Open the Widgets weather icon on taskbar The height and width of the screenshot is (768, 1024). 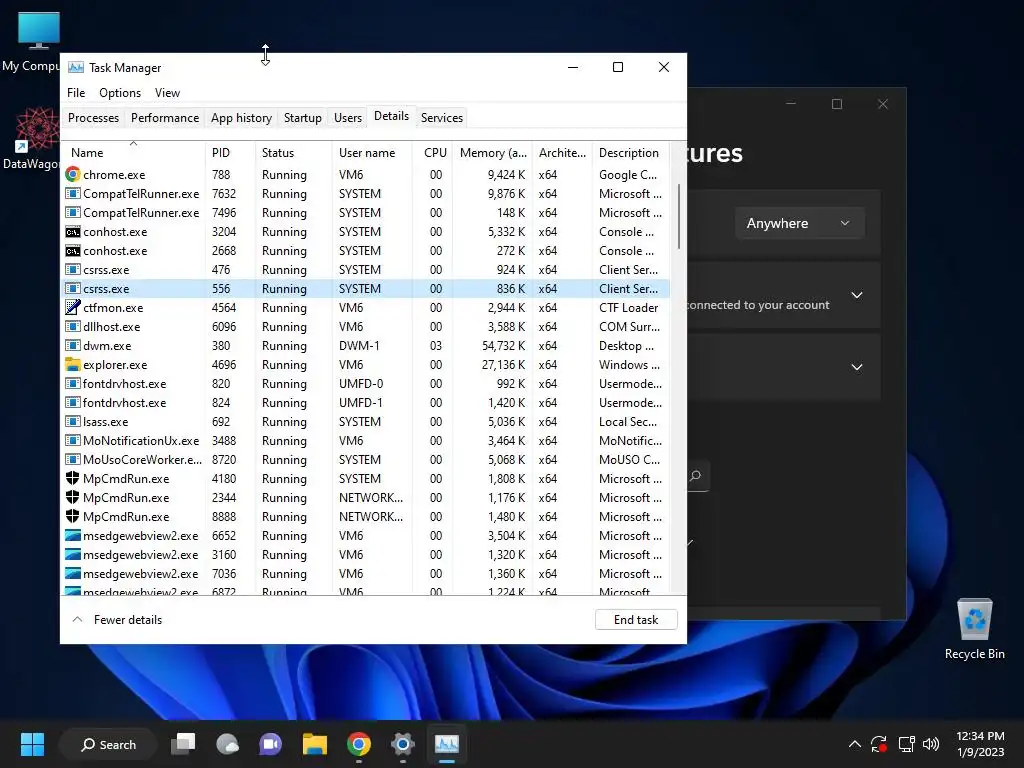(227, 744)
